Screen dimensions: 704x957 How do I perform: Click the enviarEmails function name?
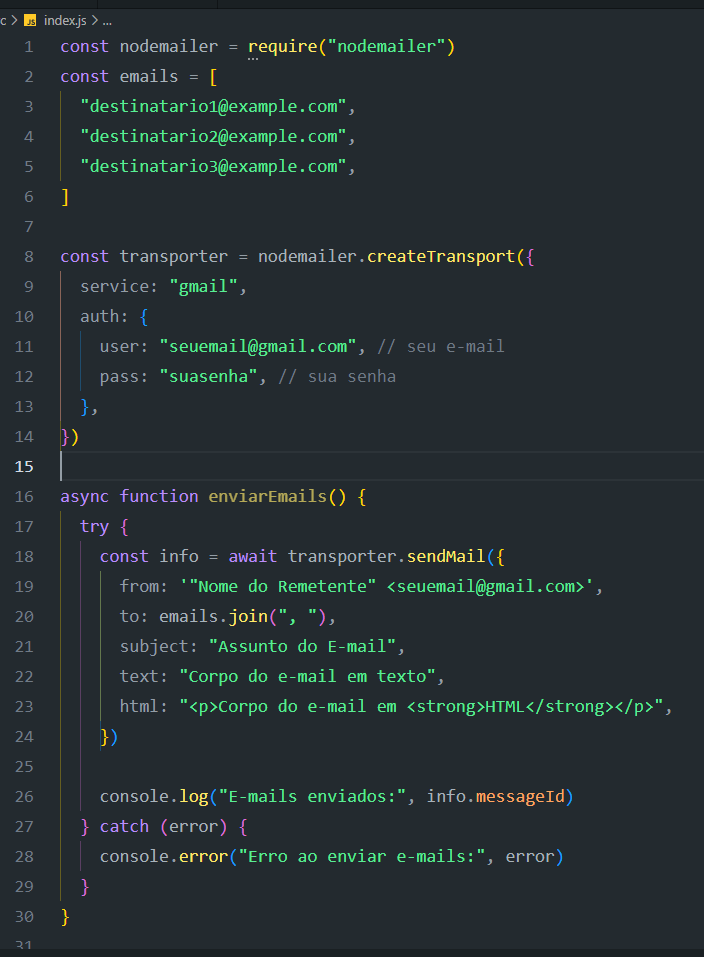[267, 497]
